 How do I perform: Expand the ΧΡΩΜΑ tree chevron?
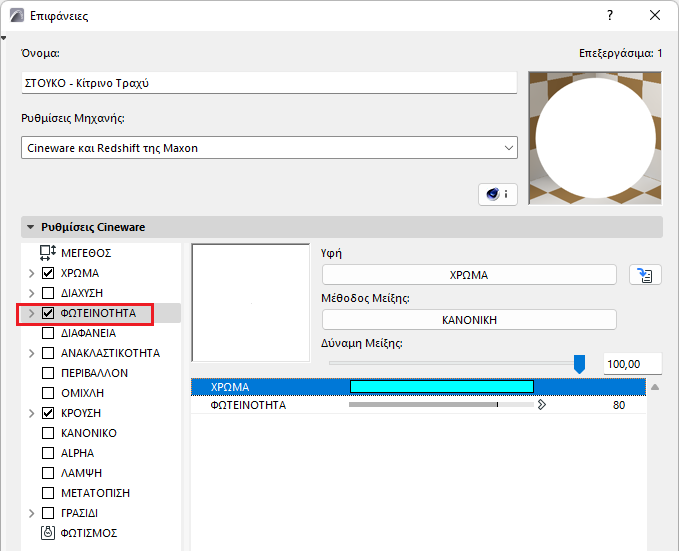click(x=31, y=273)
